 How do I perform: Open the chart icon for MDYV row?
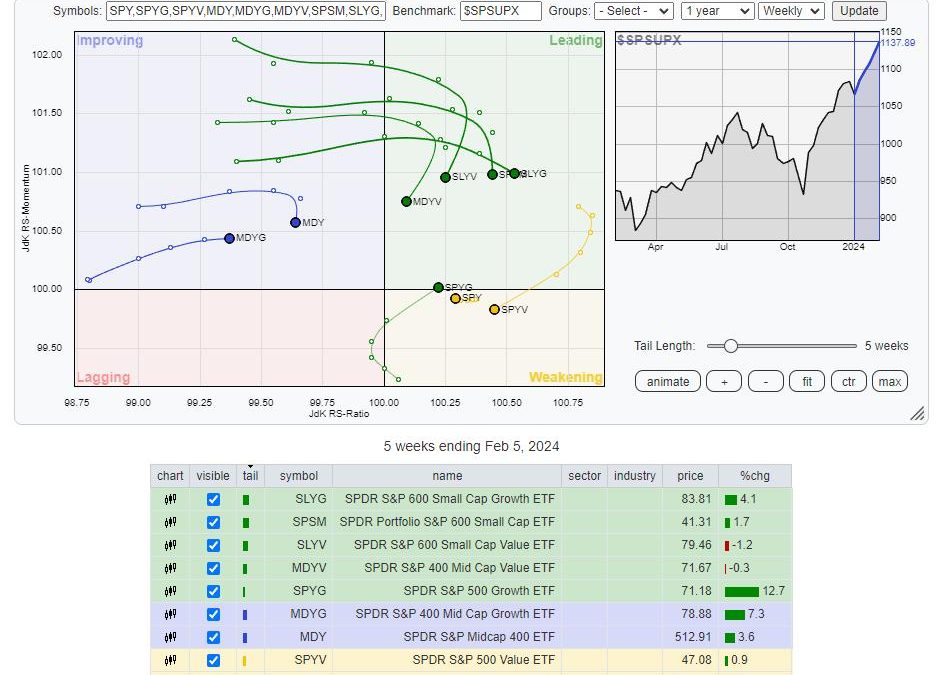170,568
